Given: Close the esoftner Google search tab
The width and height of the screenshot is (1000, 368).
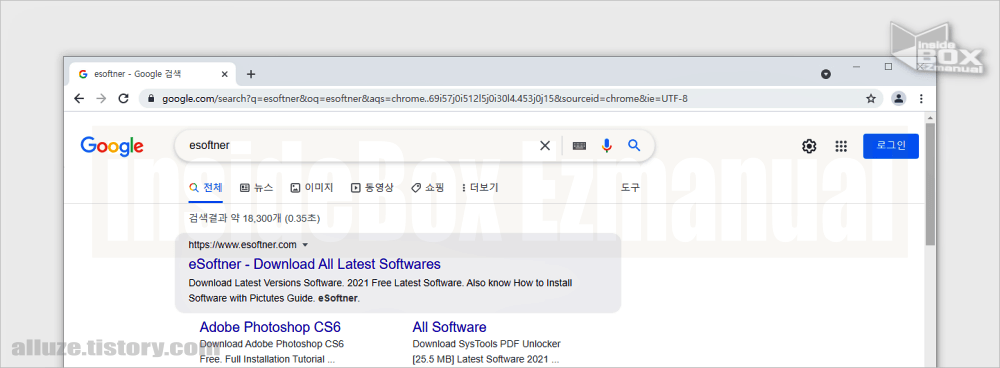Looking at the screenshot, I should click(224, 74).
